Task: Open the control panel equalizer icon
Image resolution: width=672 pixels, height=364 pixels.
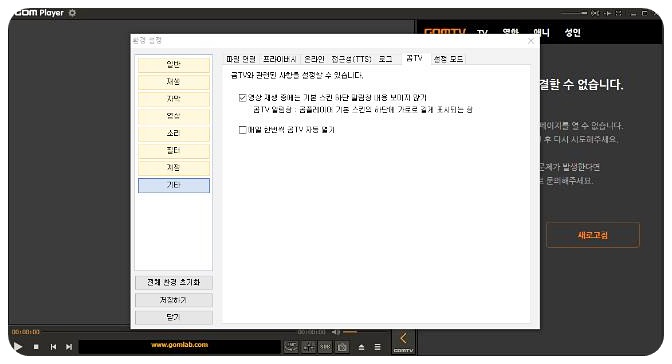Action: 309,347
